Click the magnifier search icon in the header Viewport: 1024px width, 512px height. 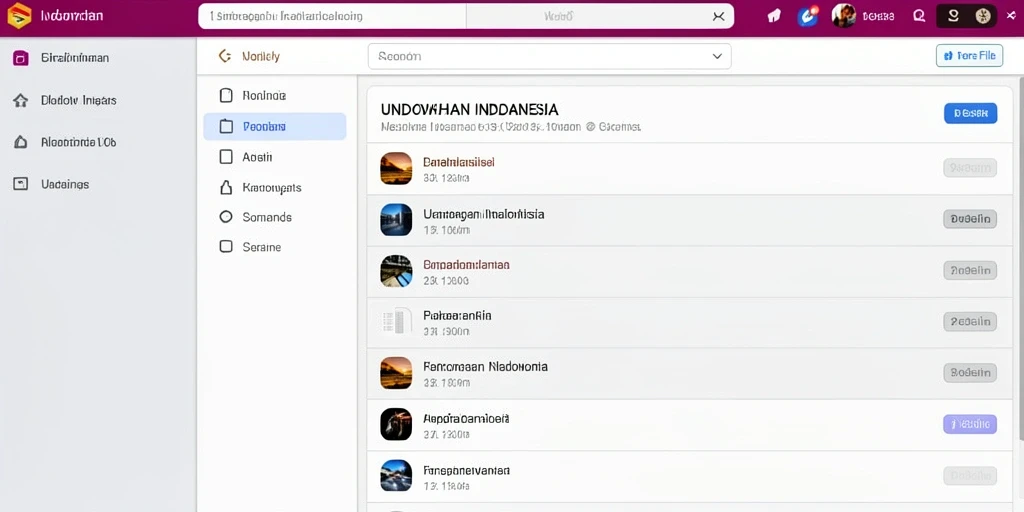tap(919, 16)
